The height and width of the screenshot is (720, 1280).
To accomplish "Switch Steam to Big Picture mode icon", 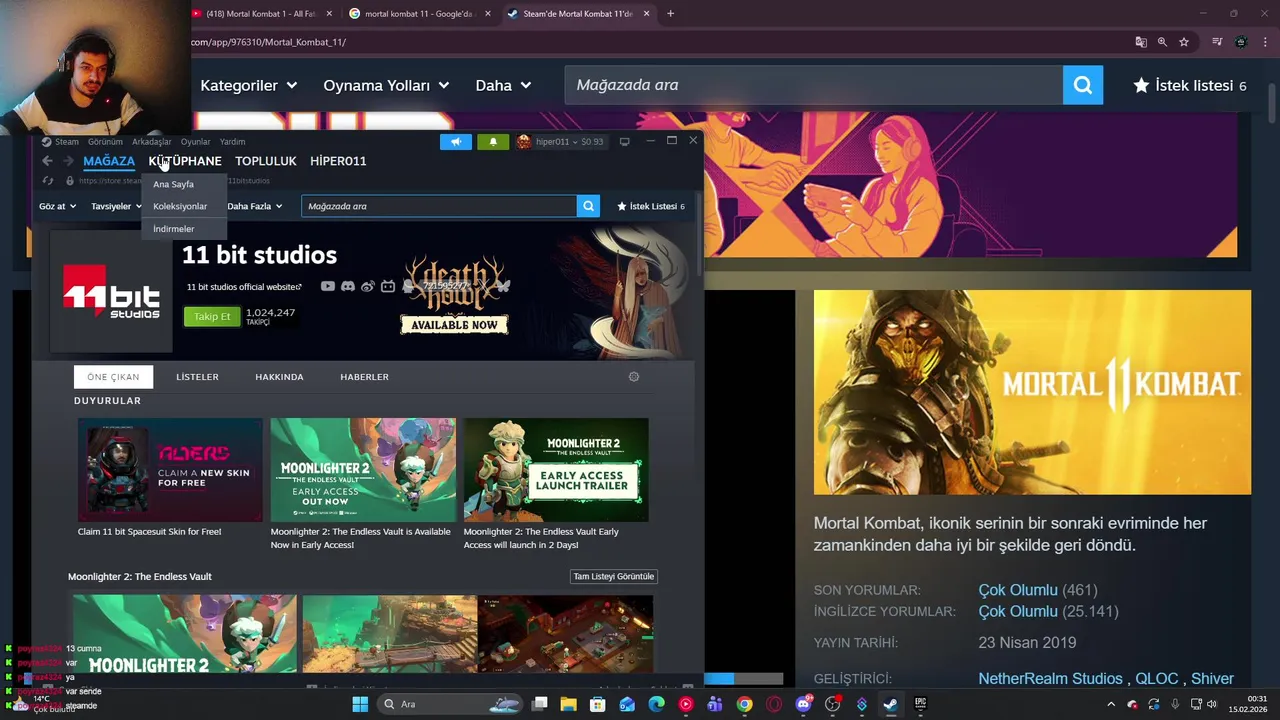I will point(625,142).
